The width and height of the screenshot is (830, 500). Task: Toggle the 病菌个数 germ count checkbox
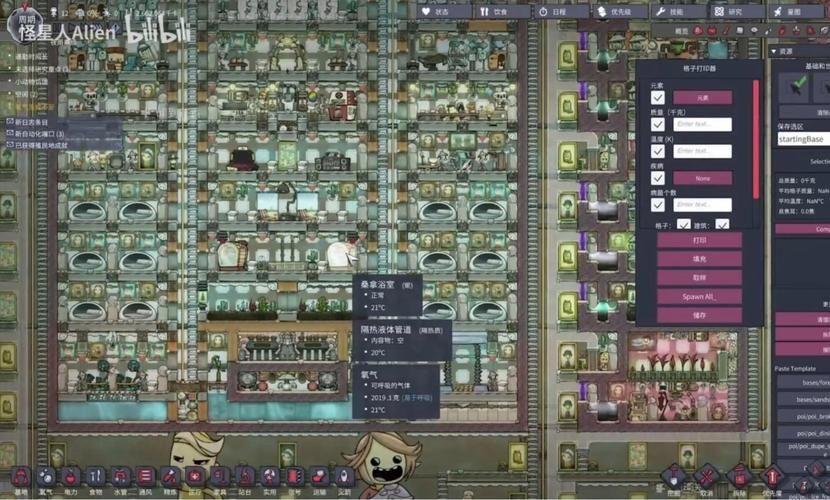pos(657,205)
